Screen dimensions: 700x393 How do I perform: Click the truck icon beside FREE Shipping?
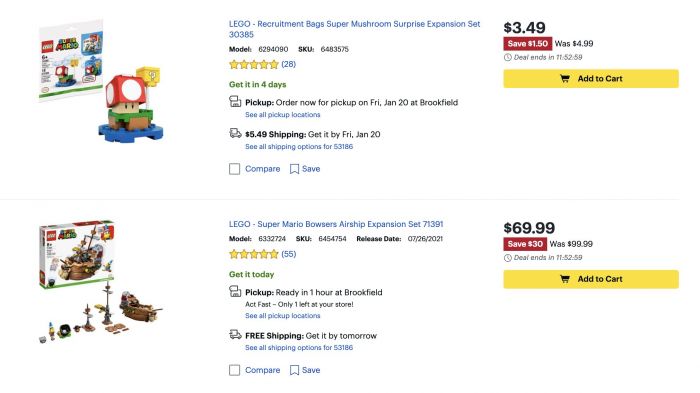[x=235, y=334]
